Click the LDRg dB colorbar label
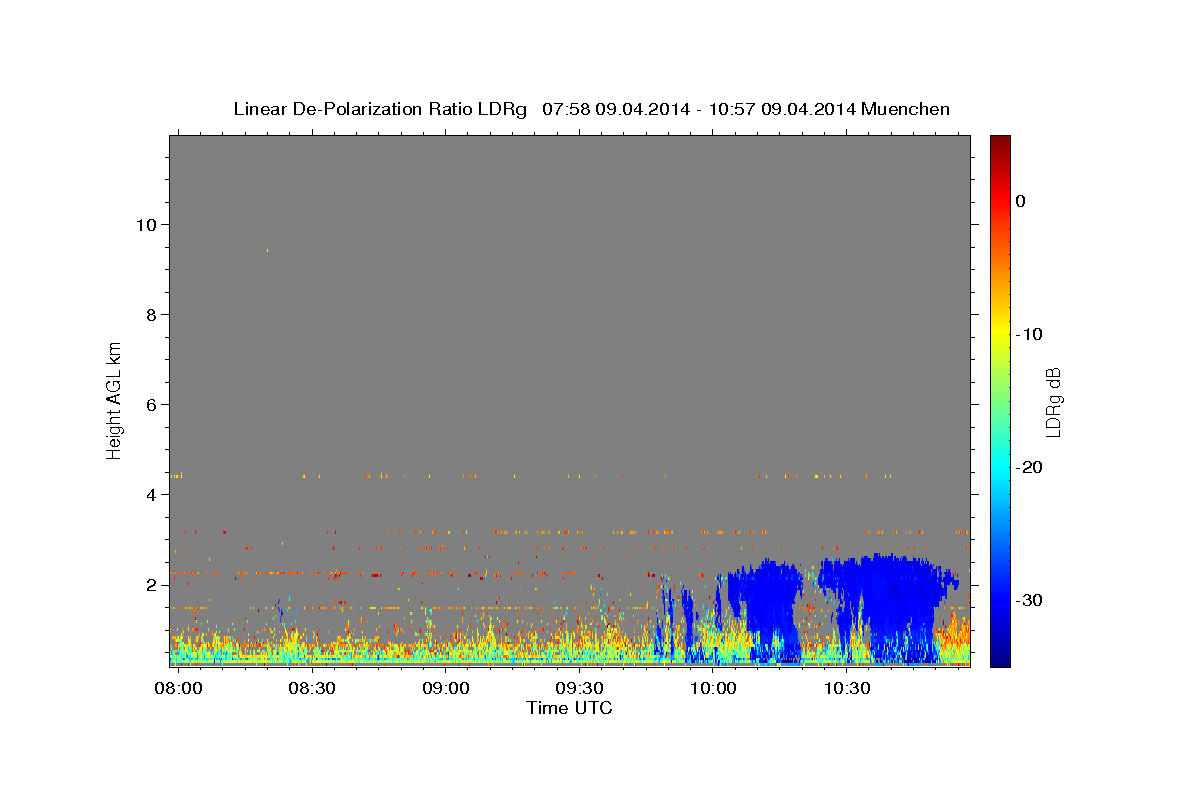Screen dimensions: 1200x800 pyautogui.click(x=1053, y=401)
